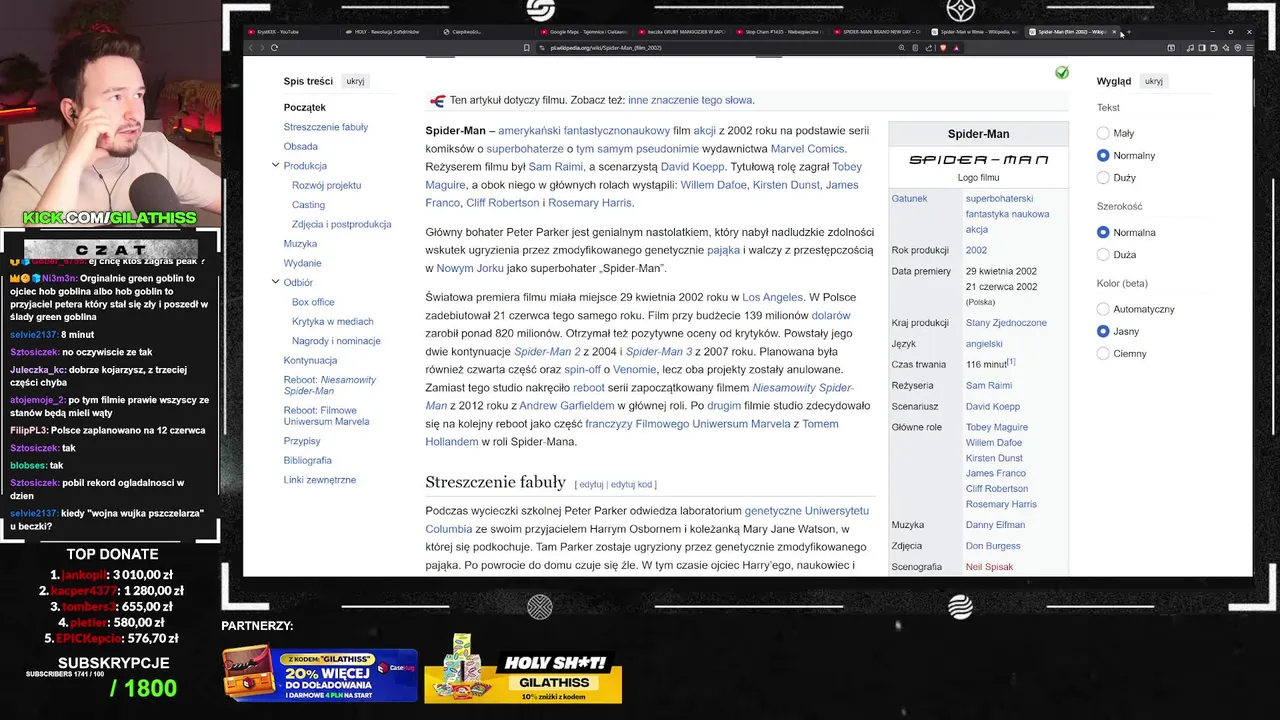Click the zoom magnifier icon in address bar
1280x720 pixels.
point(901,47)
